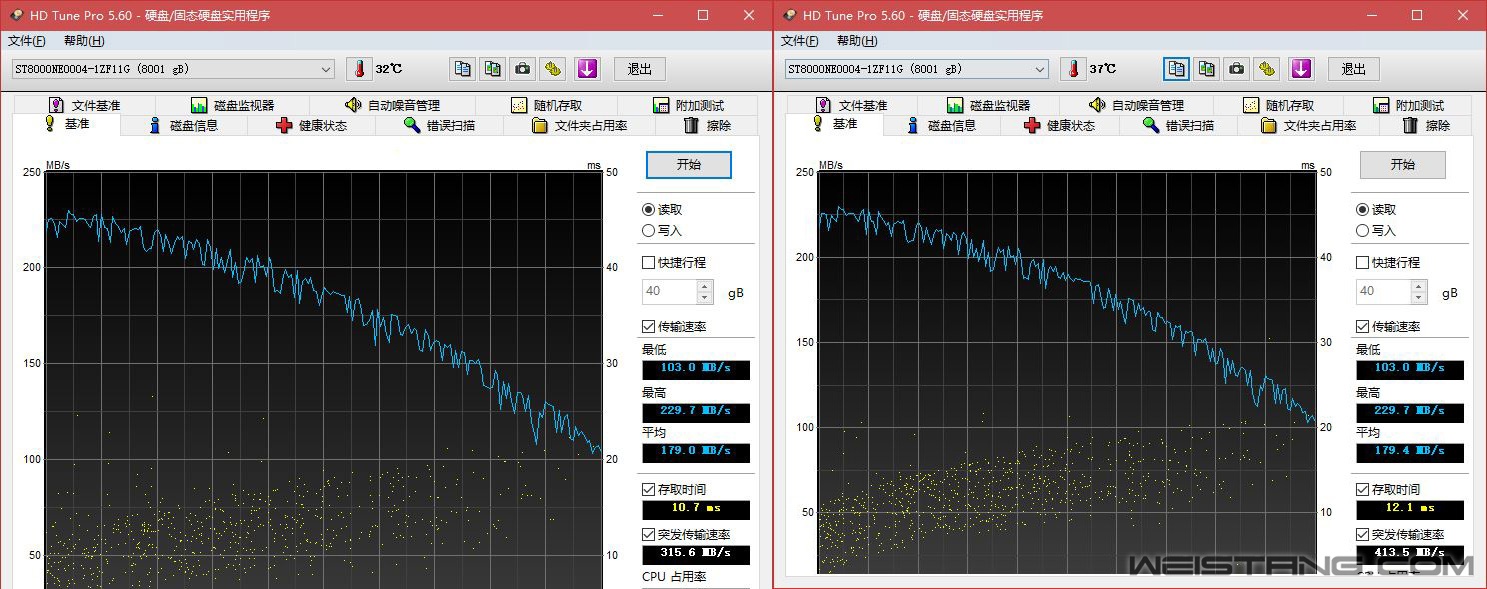Open 自动噪音管理 tab in left window
This screenshot has height=589, width=1487.
coord(392,105)
